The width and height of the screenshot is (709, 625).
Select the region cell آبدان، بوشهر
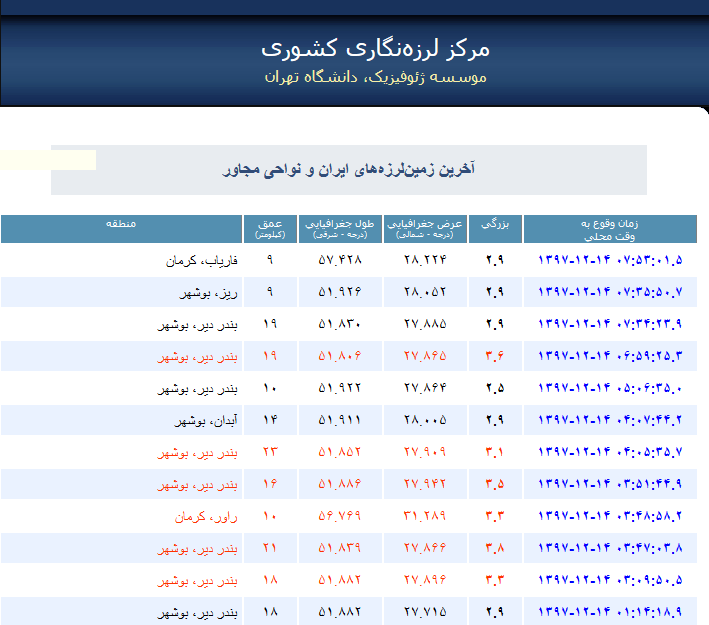[x=206, y=421]
